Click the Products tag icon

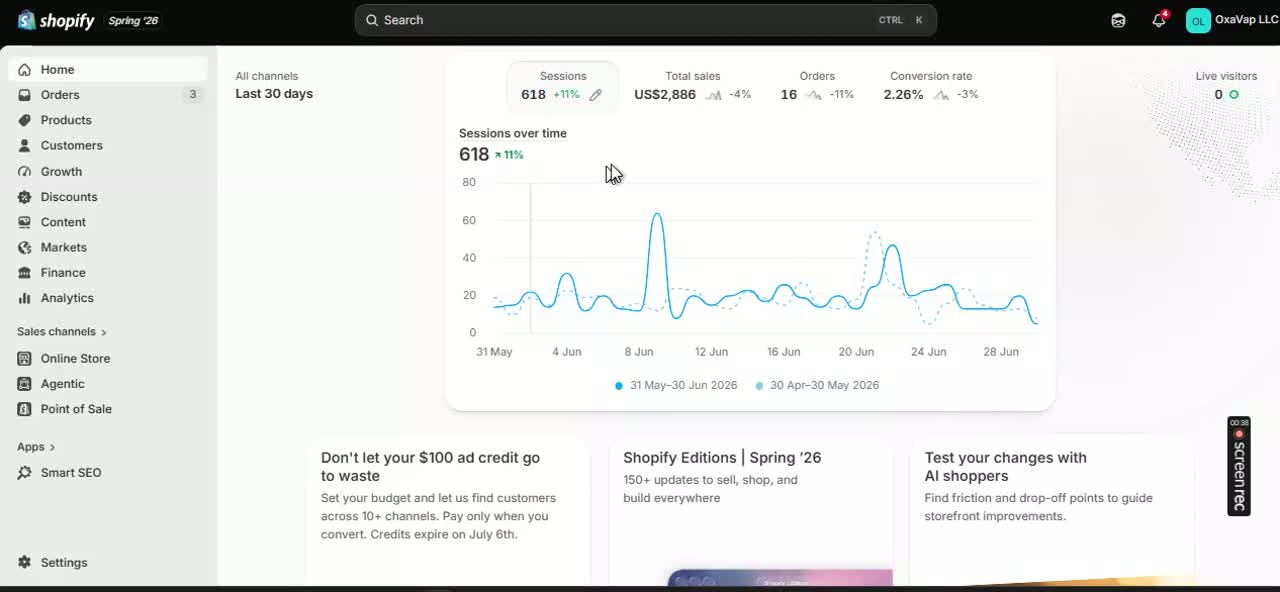pyautogui.click(x=24, y=120)
